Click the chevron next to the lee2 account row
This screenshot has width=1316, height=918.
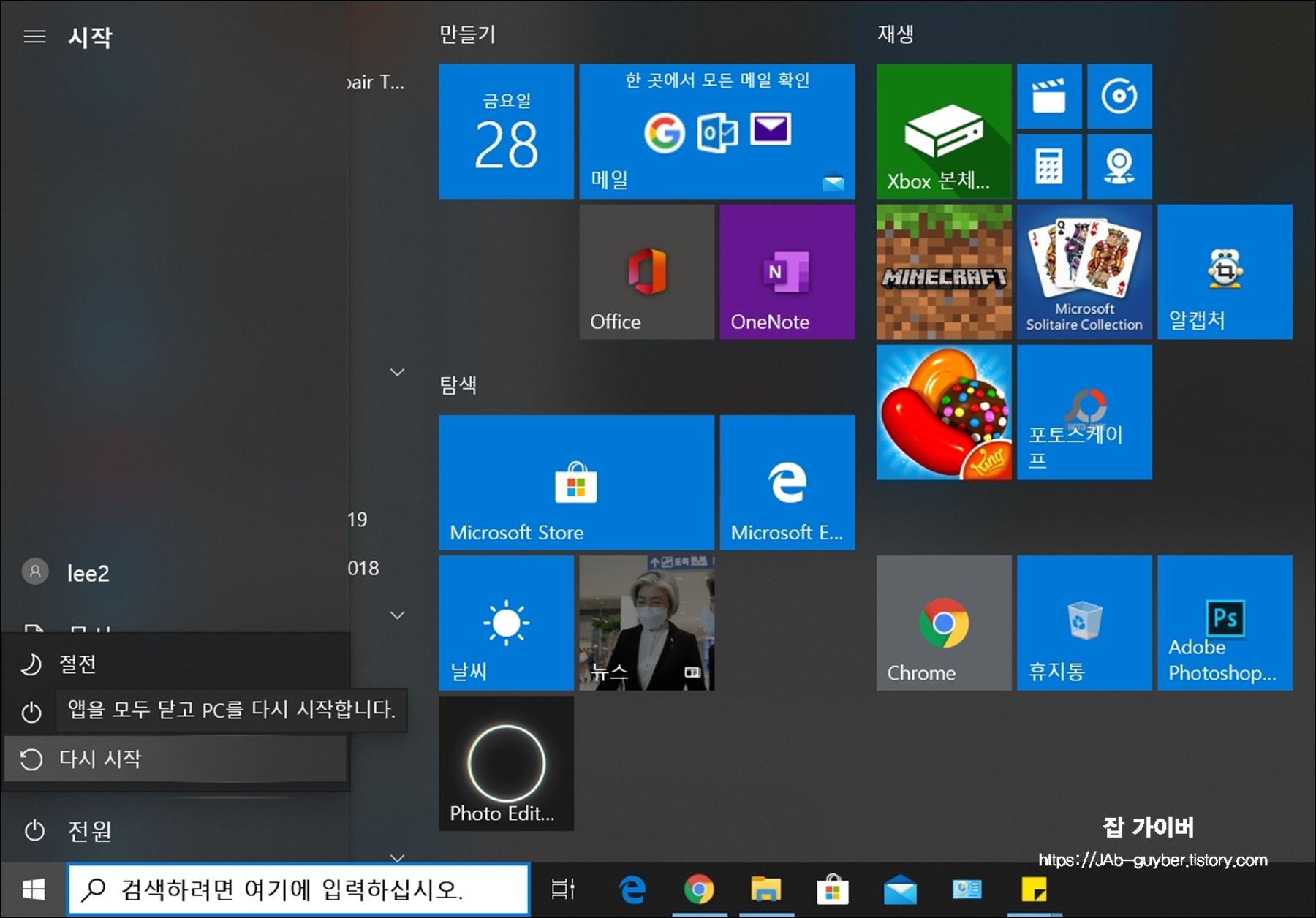pos(397,616)
